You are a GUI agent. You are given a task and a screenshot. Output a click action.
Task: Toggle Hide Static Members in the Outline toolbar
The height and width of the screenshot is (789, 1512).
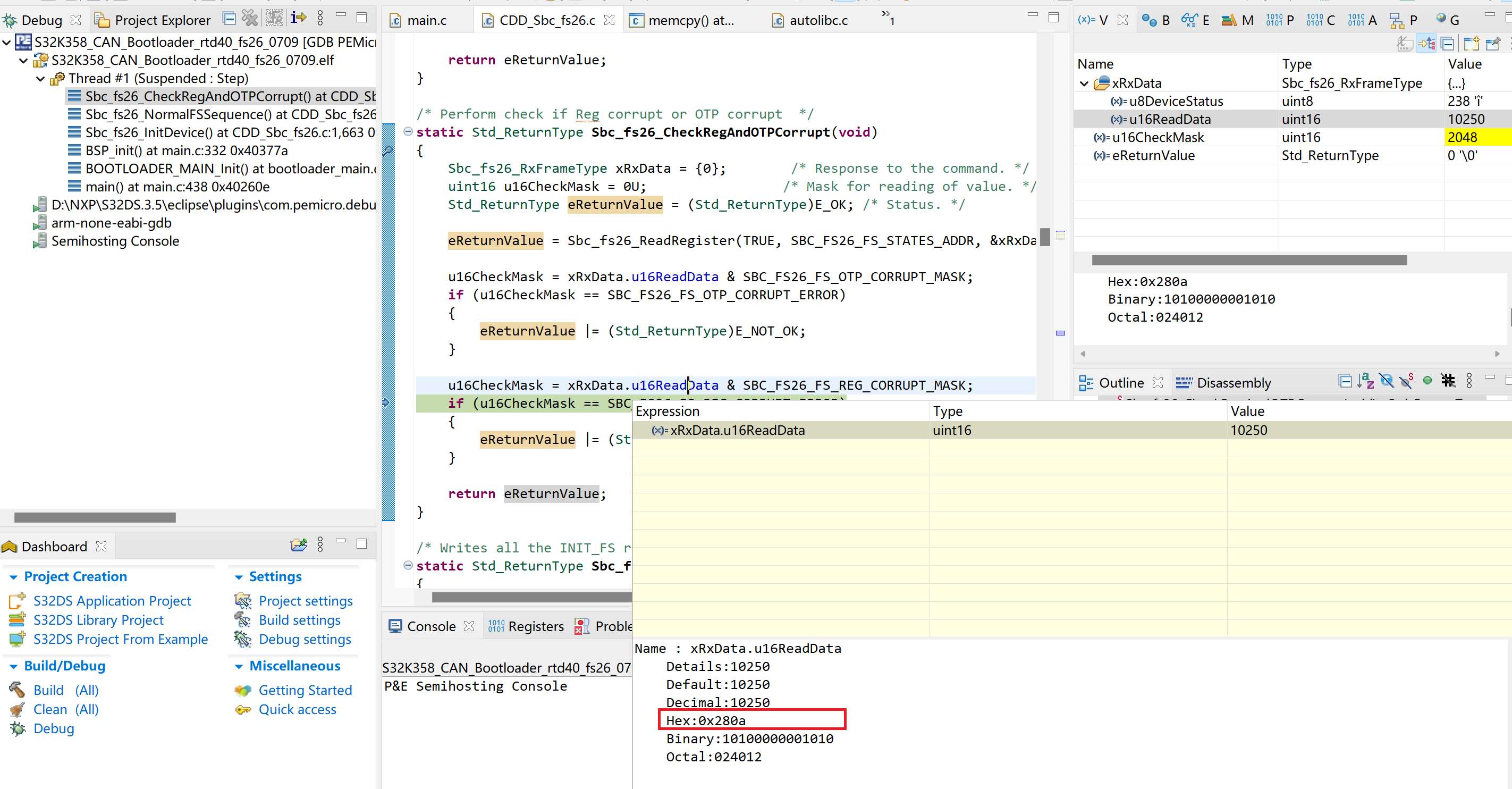(x=1407, y=381)
